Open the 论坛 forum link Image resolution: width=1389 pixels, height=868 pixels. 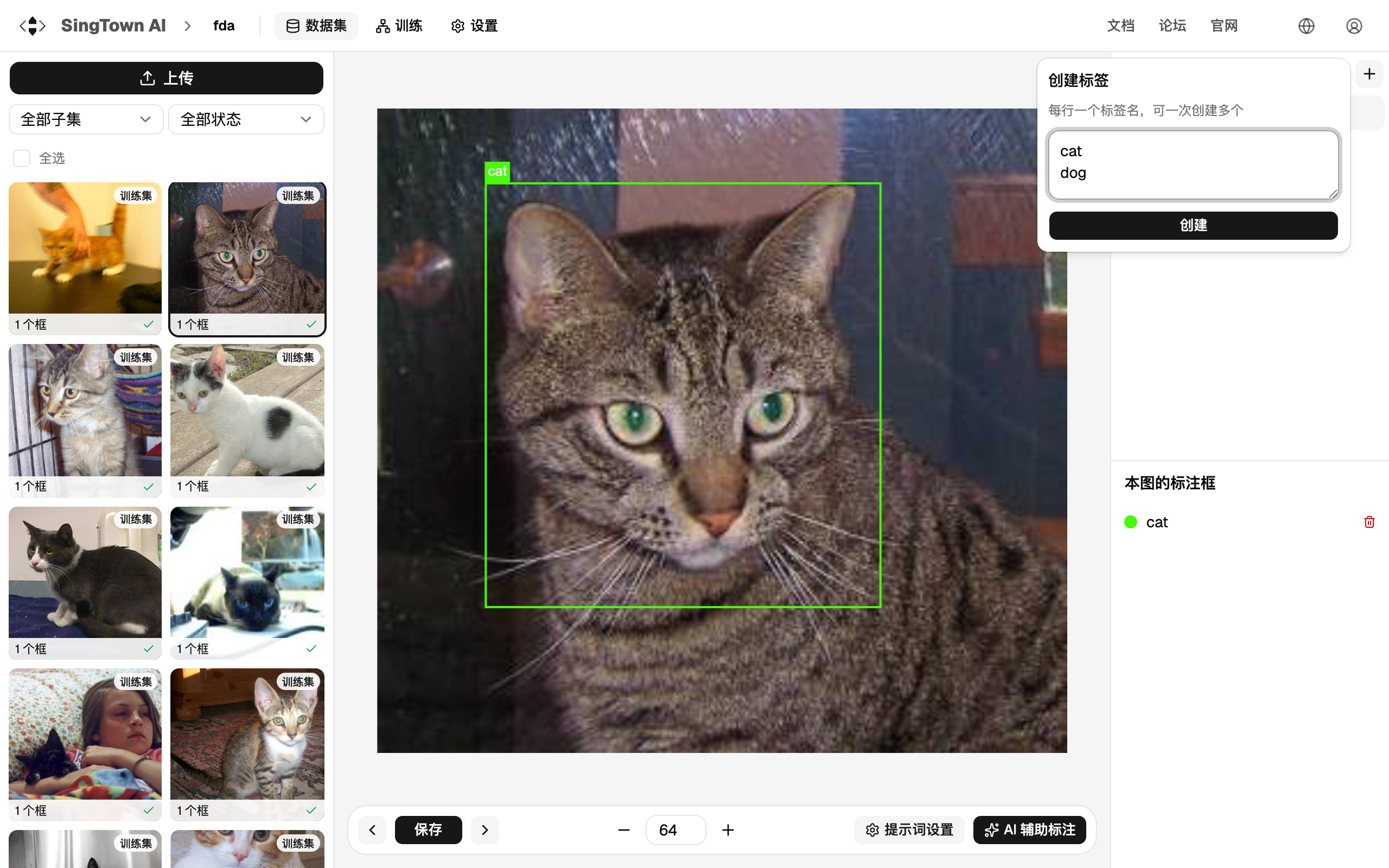pos(1172,26)
